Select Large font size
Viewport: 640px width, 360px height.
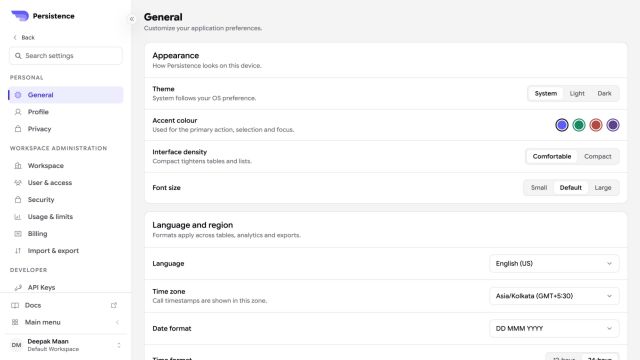click(603, 188)
